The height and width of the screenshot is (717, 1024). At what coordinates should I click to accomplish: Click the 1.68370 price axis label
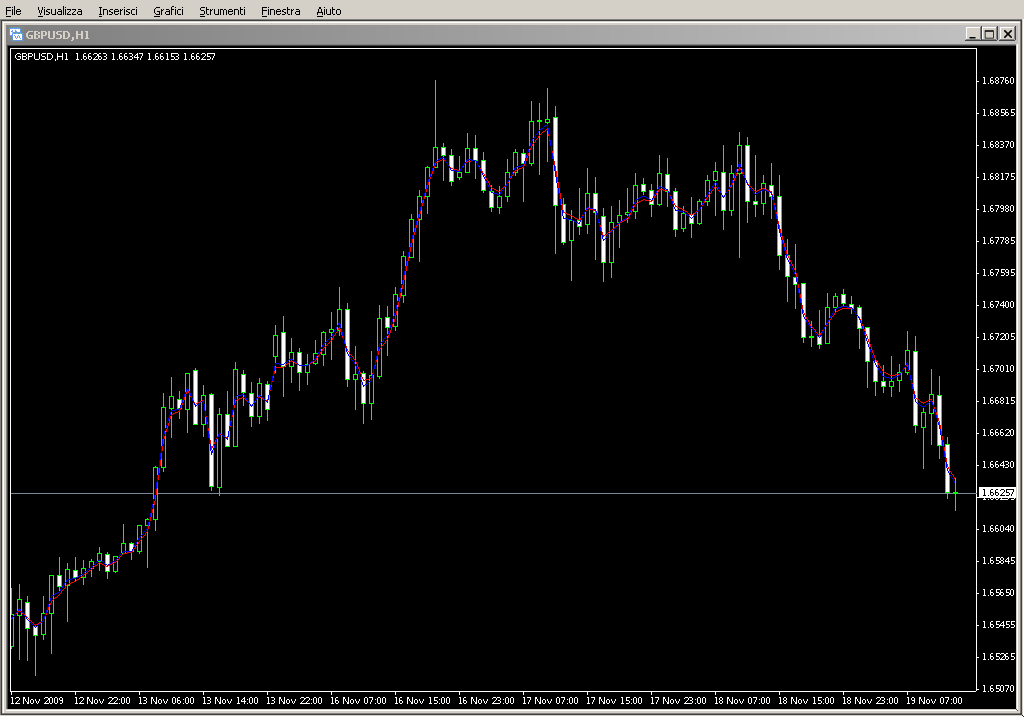[999, 145]
